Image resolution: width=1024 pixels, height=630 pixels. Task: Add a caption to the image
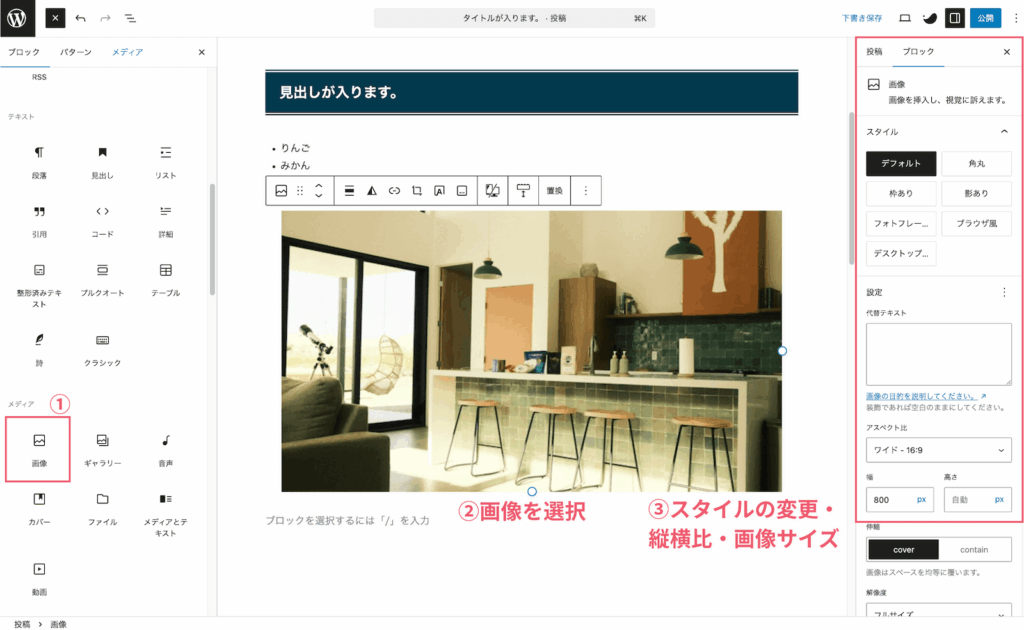click(462, 191)
